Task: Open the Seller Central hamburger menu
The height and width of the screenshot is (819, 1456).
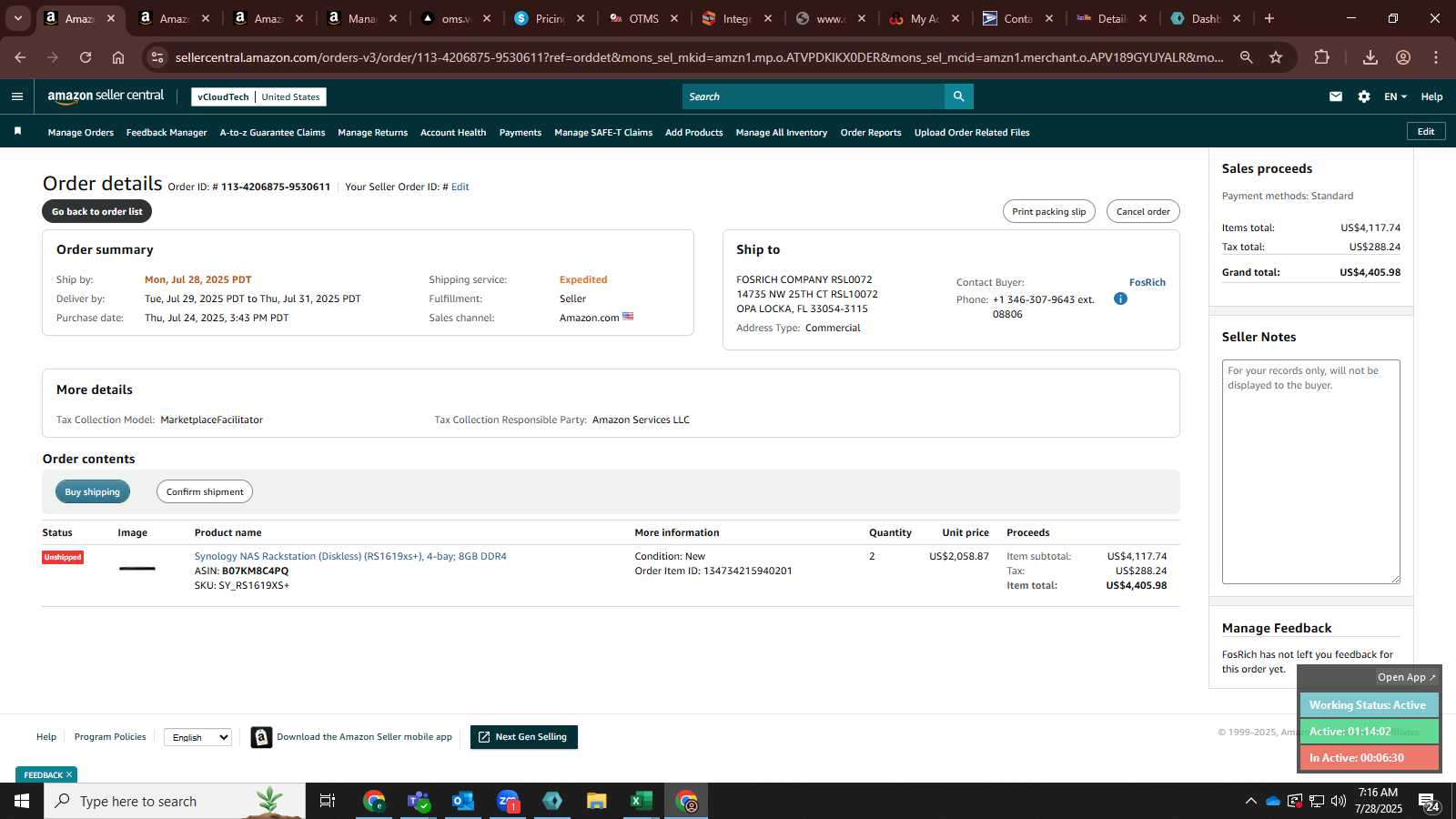Action: [17, 96]
